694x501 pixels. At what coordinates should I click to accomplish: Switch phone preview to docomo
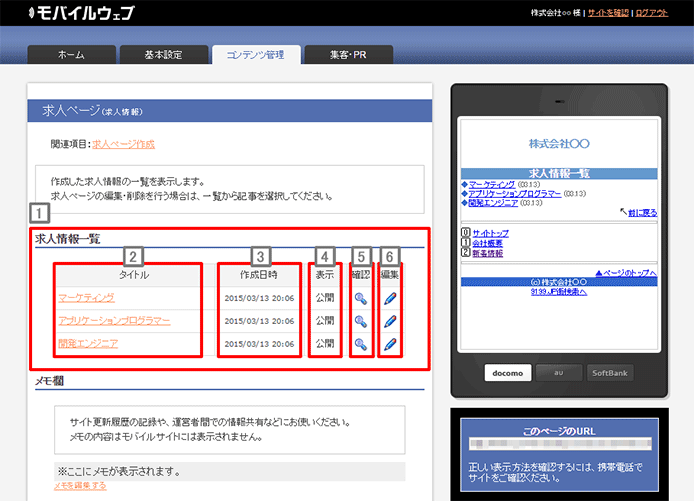[507, 373]
